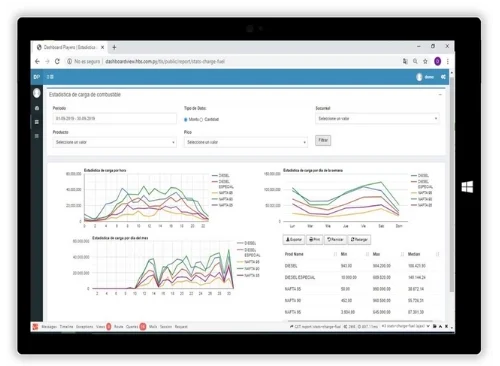Click the browser reload icon
Image resolution: width=500 pixels, height=366 pixels.
[x=57, y=61]
